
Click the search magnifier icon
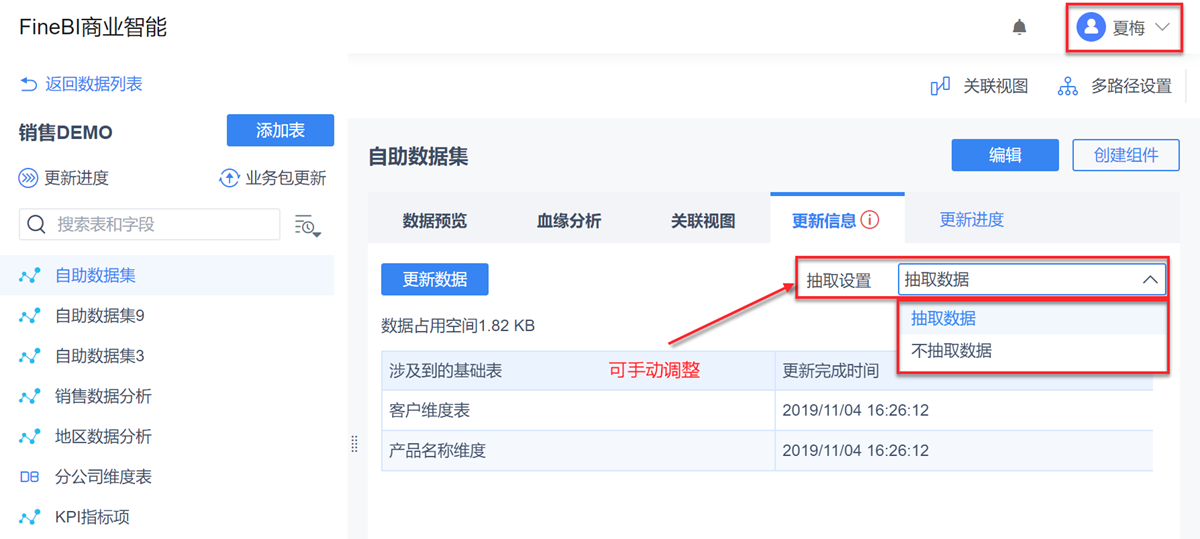tap(37, 225)
